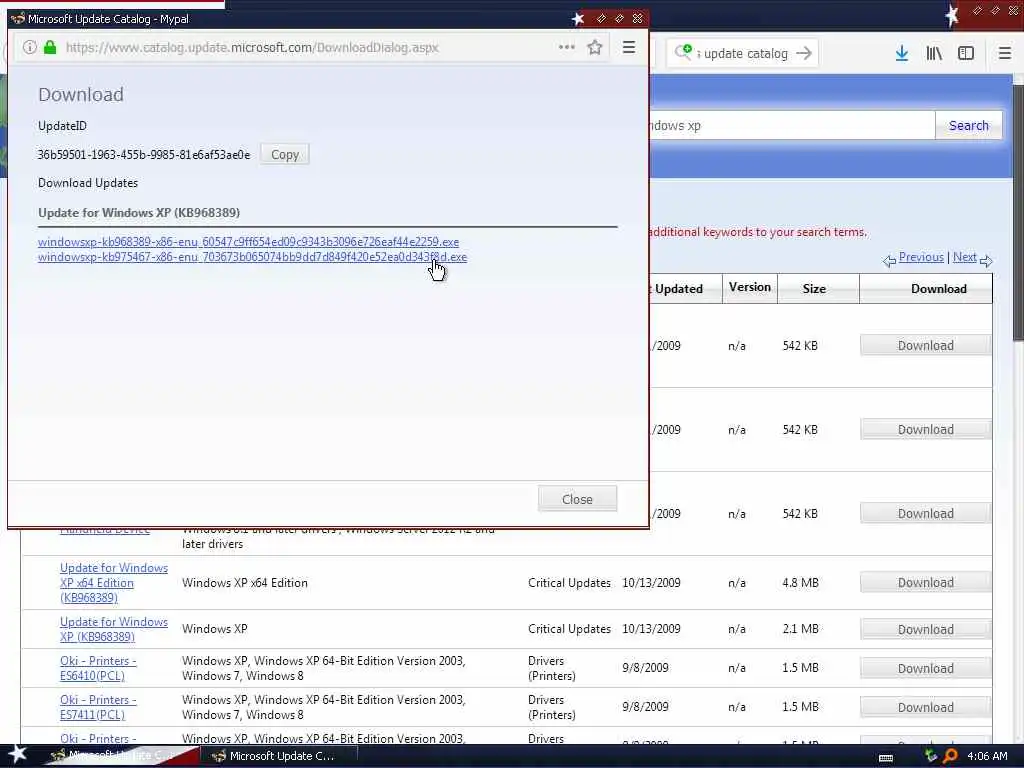Sort by the Size column header

814,289
